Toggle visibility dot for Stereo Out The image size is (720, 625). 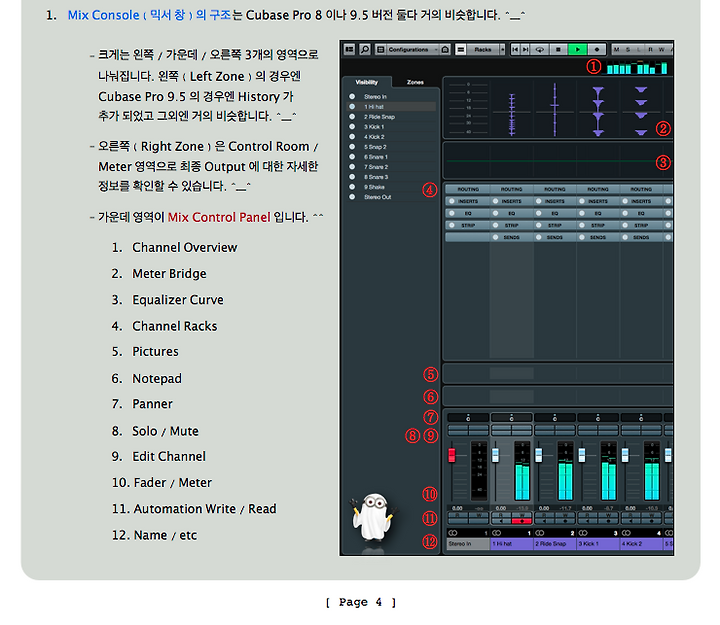click(x=352, y=197)
